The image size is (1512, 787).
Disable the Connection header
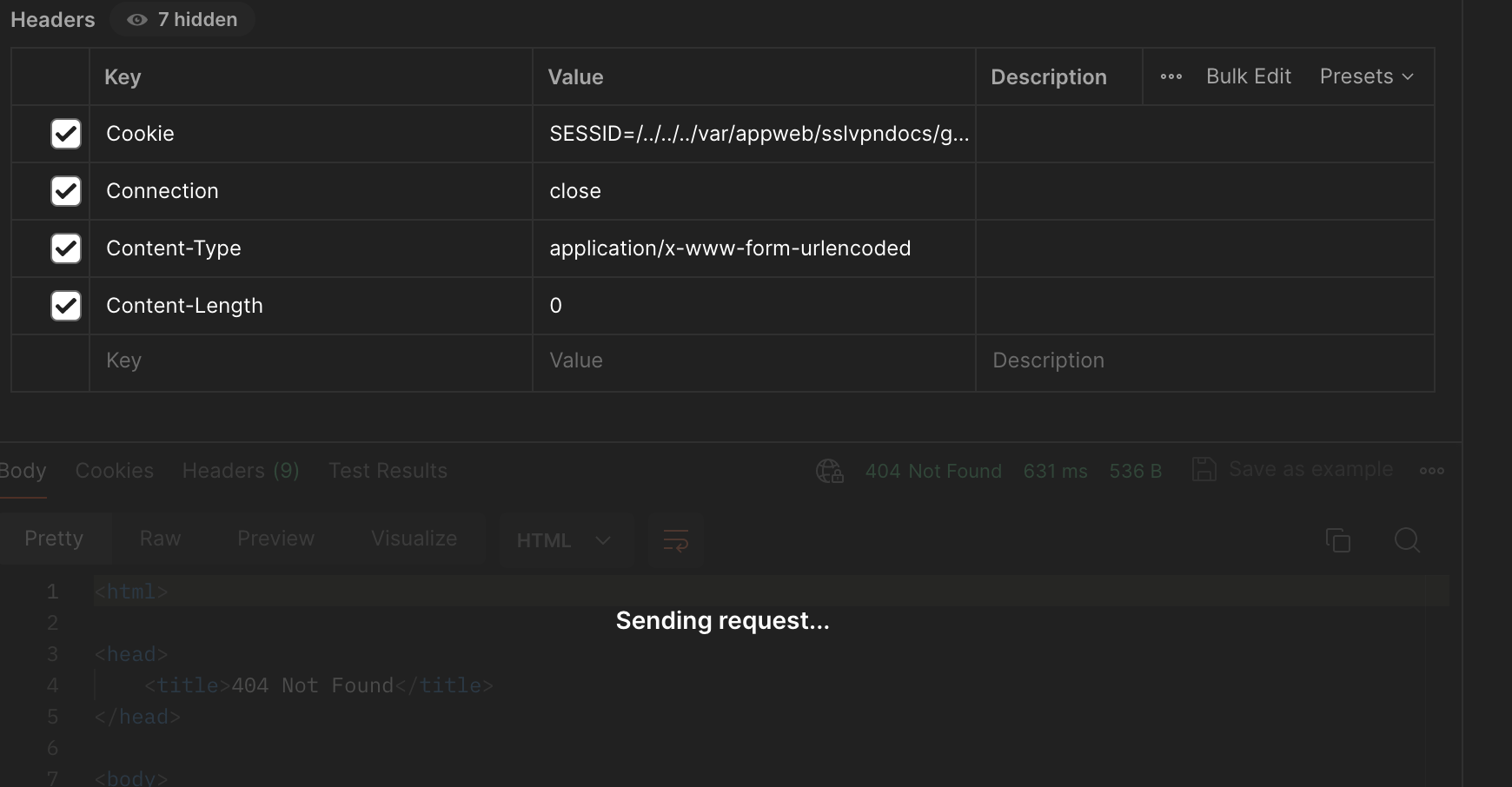tap(66, 191)
